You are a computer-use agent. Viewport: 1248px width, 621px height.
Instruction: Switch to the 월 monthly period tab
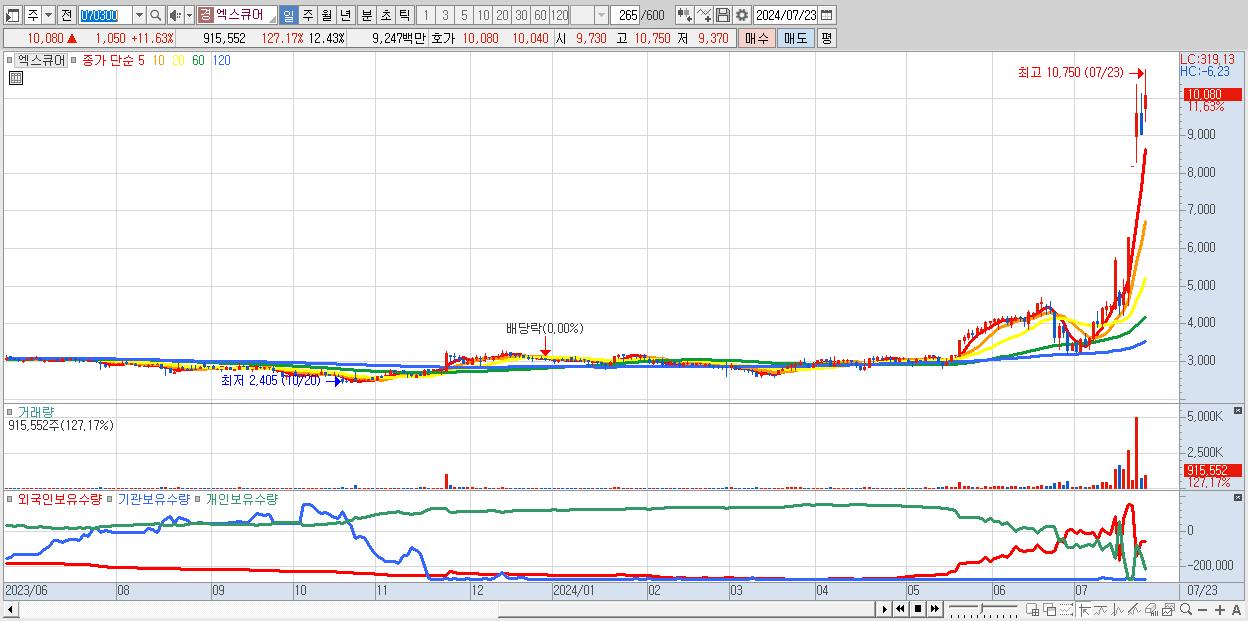[326, 15]
